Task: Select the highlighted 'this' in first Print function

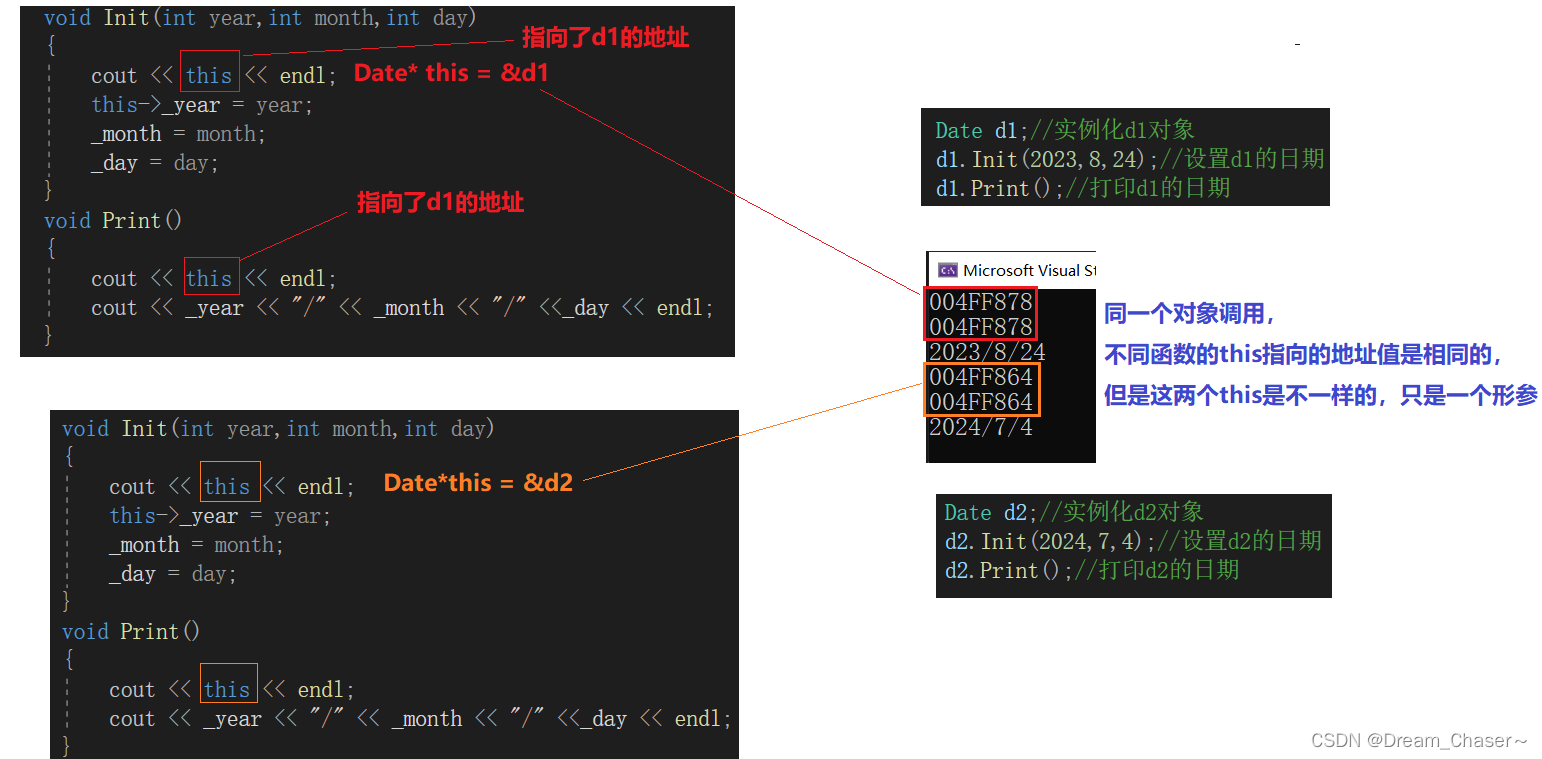Action: coord(210,278)
